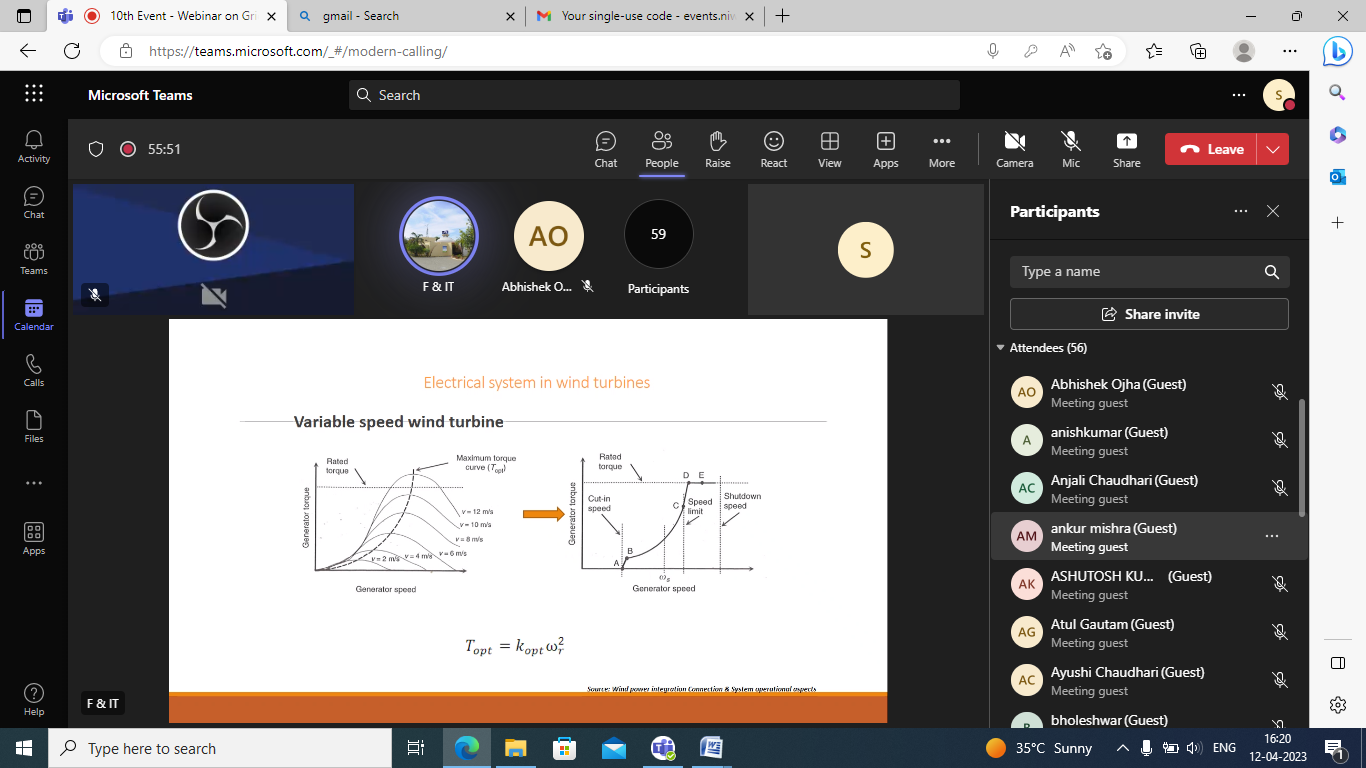This screenshot has width=1366, height=768.
Task: Open Activity bell in the sidebar
Action: [34, 146]
